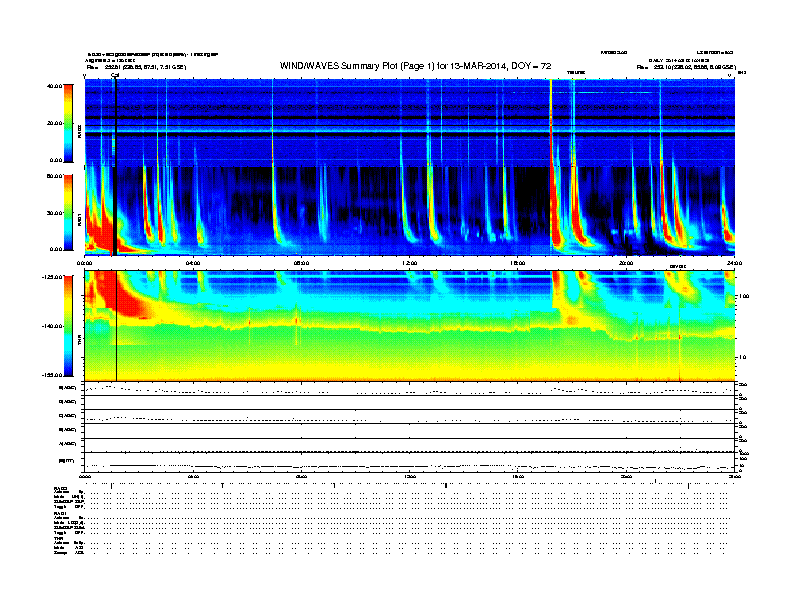Click the 30.00 label on RAD1 scale
The height and width of the screenshot is (612, 792).
54,213
